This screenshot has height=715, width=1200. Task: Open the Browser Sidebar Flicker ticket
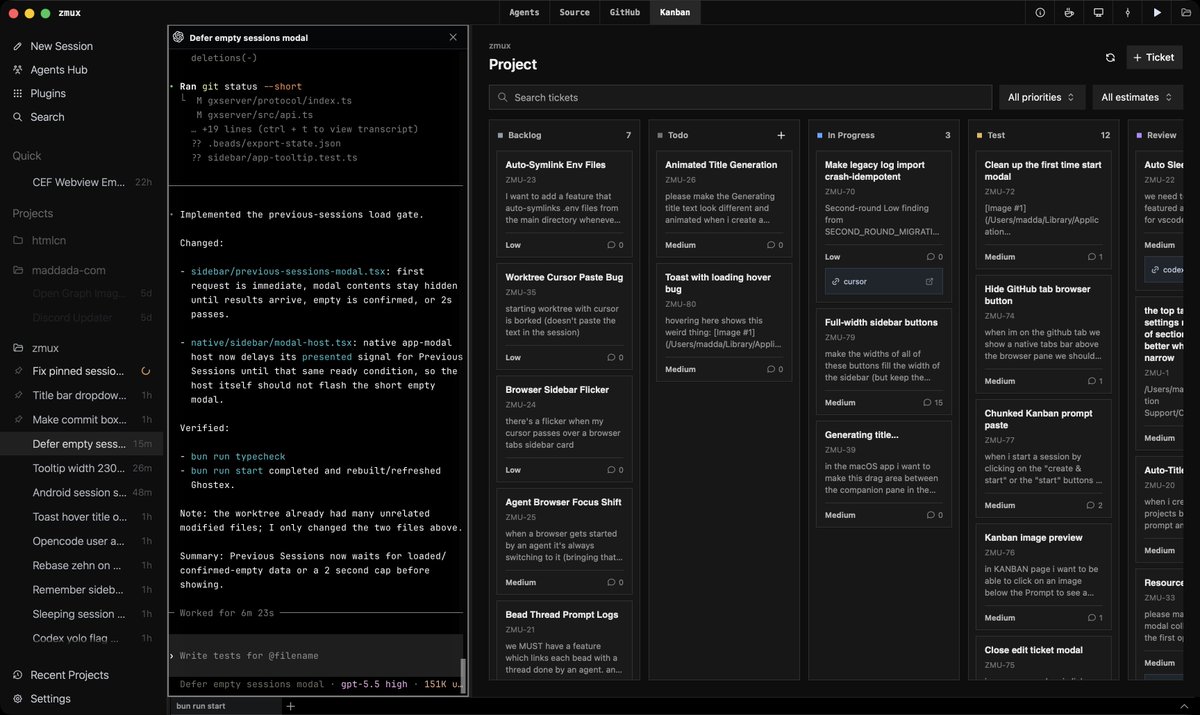click(x=564, y=428)
